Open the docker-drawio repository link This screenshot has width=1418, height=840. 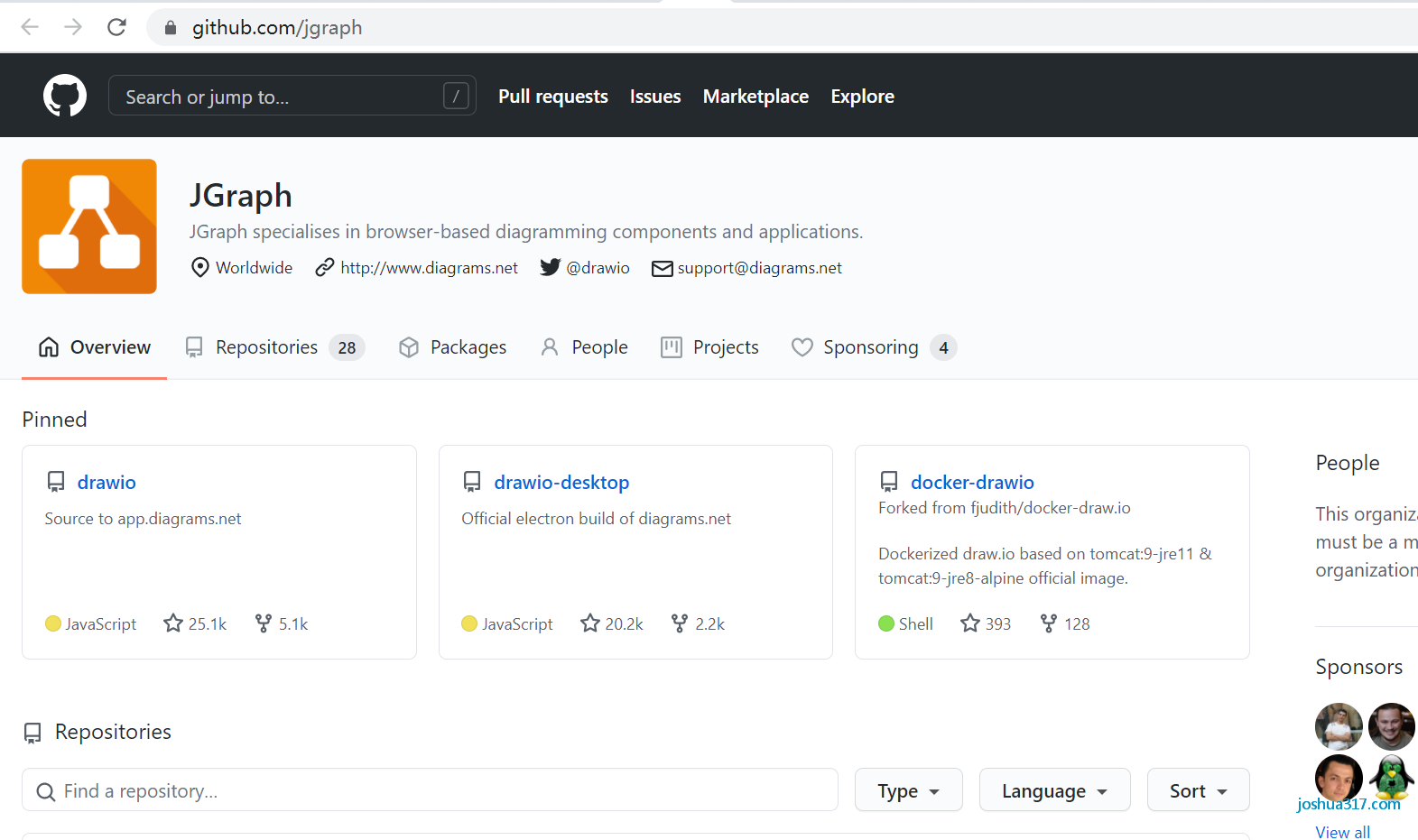(x=972, y=482)
